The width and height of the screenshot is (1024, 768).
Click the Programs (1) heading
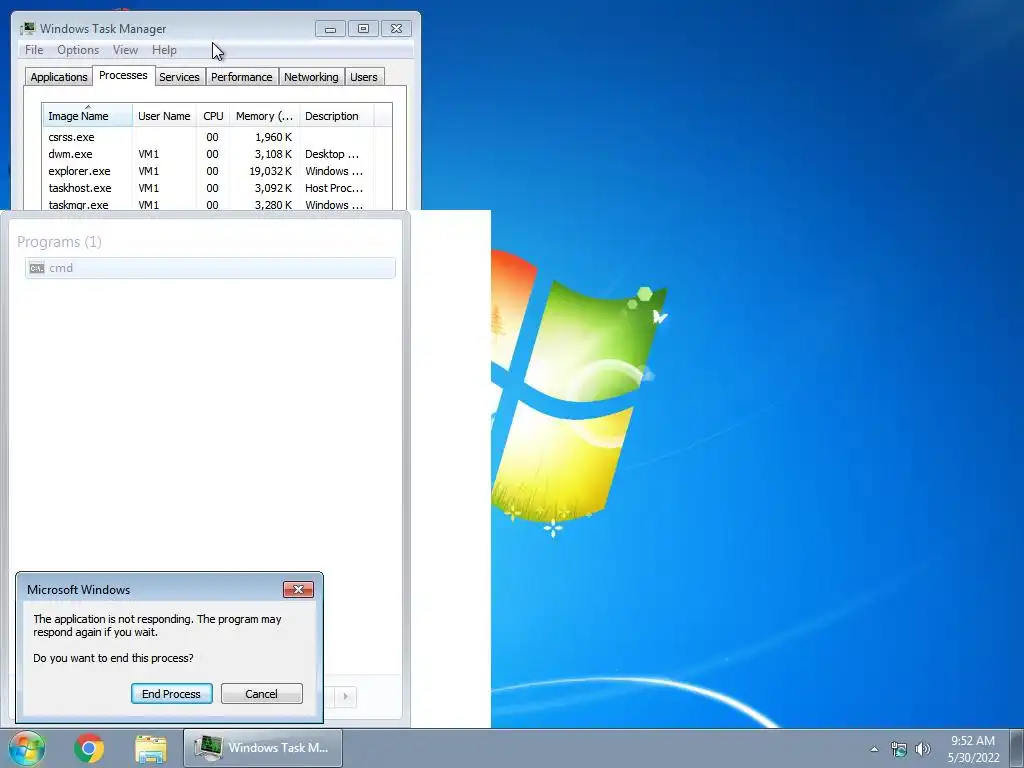point(59,242)
